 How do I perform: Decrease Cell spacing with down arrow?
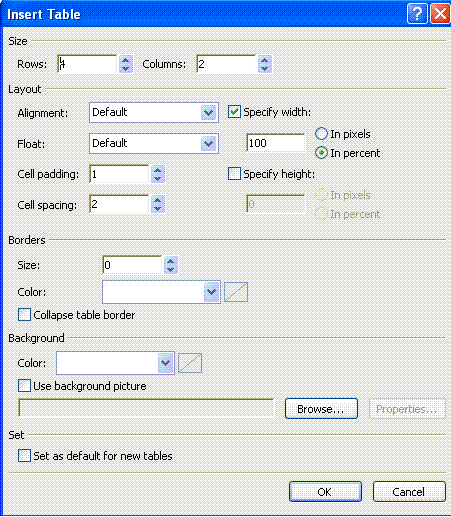tap(157, 209)
